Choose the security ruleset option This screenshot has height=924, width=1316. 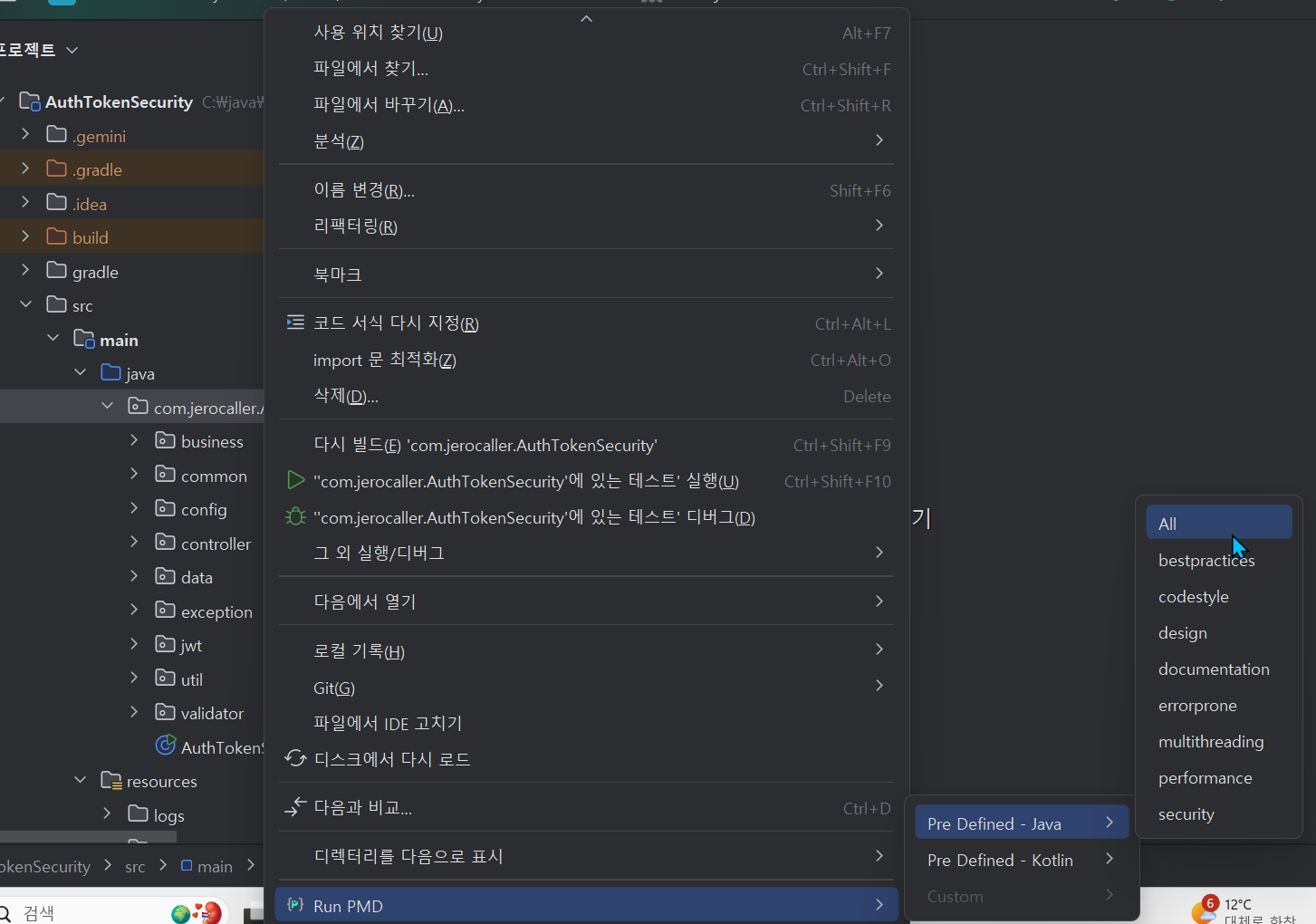pyautogui.click(x=1186, y=813)
